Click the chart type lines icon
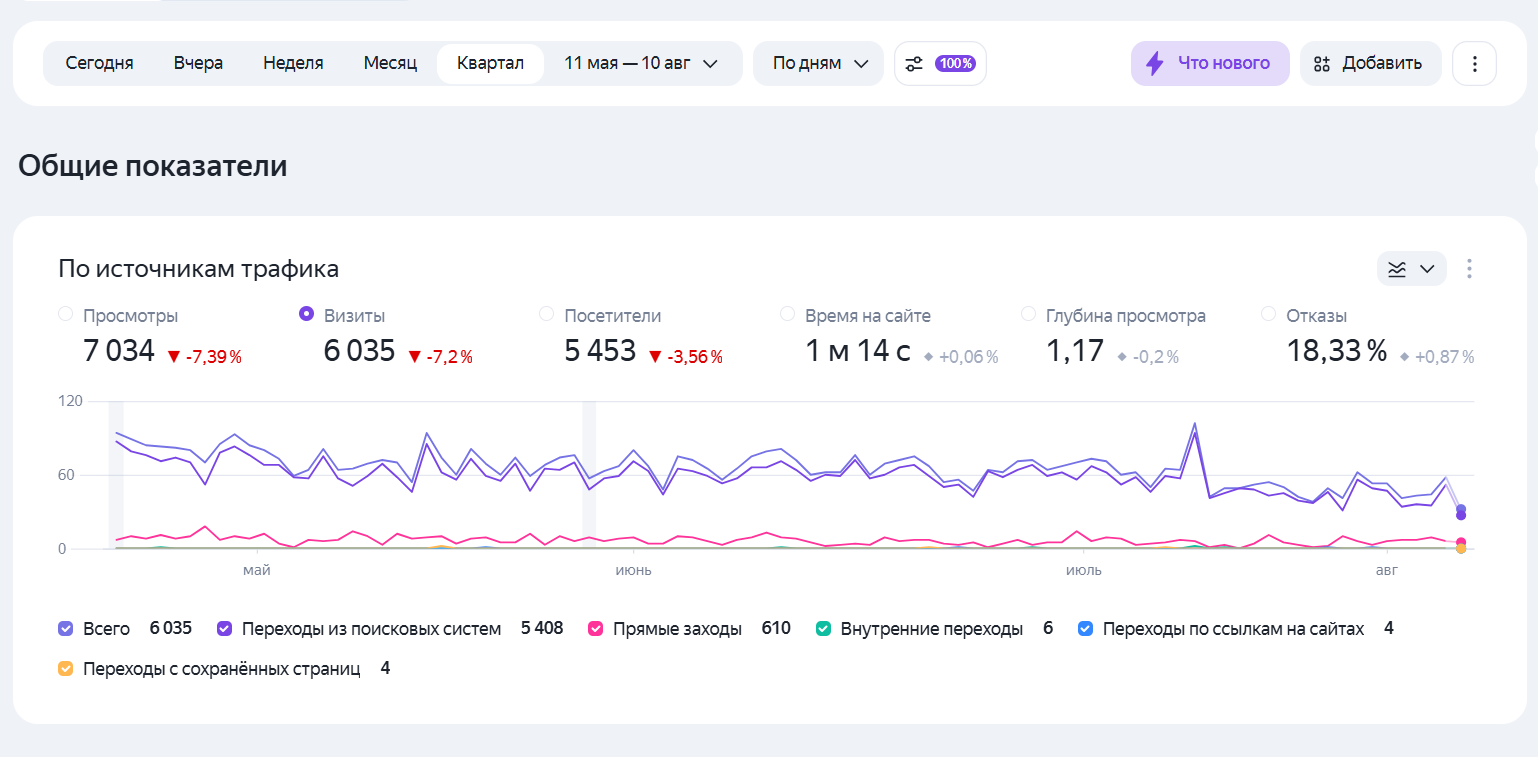Viewport: 1538px width, 757px height. coord(1397,268)
